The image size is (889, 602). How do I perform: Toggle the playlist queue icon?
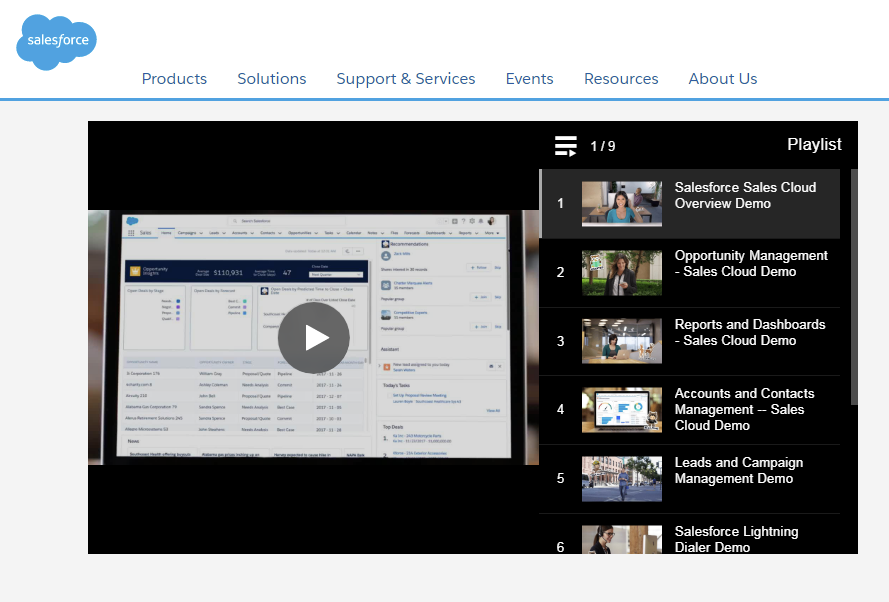(566, 146)
